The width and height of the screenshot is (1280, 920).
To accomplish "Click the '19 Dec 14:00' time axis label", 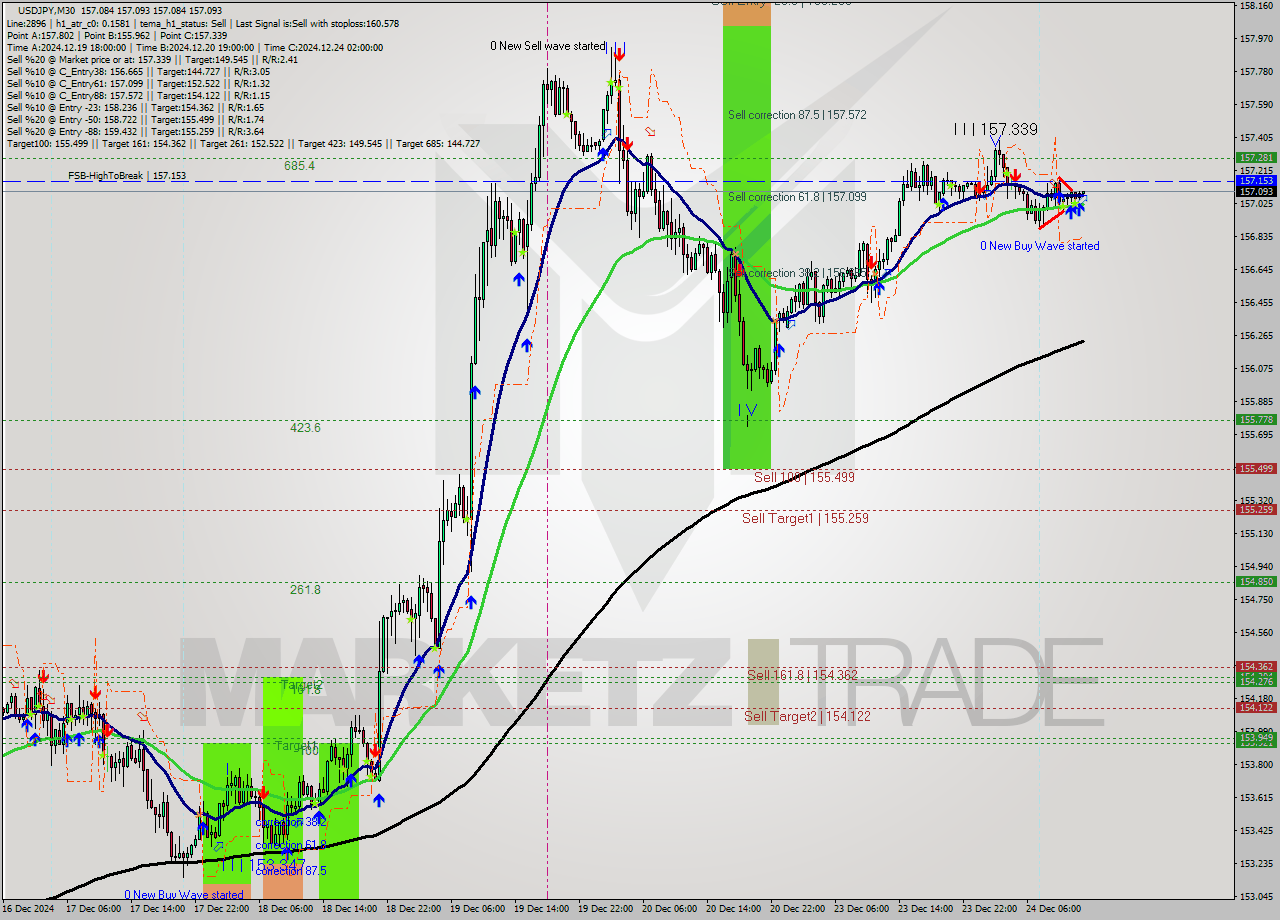I will [541, 909].
